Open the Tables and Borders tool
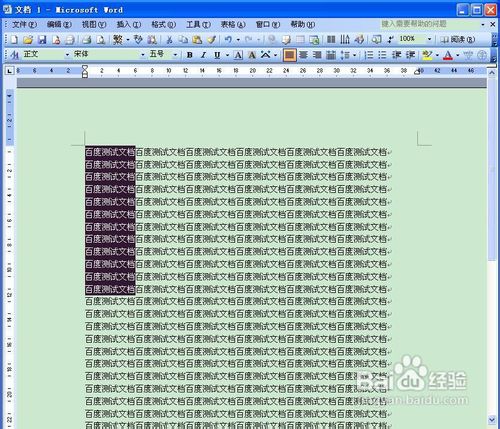Screen dimensions: 500x429 [x=286, y=40]
